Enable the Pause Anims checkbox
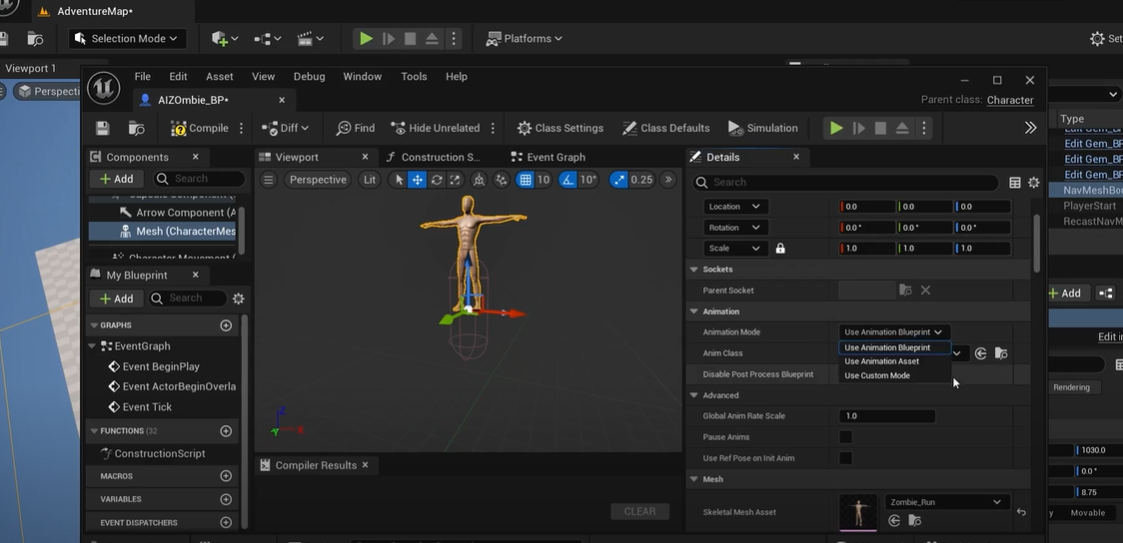This screenshot has height=543, width=1123. 846,437
